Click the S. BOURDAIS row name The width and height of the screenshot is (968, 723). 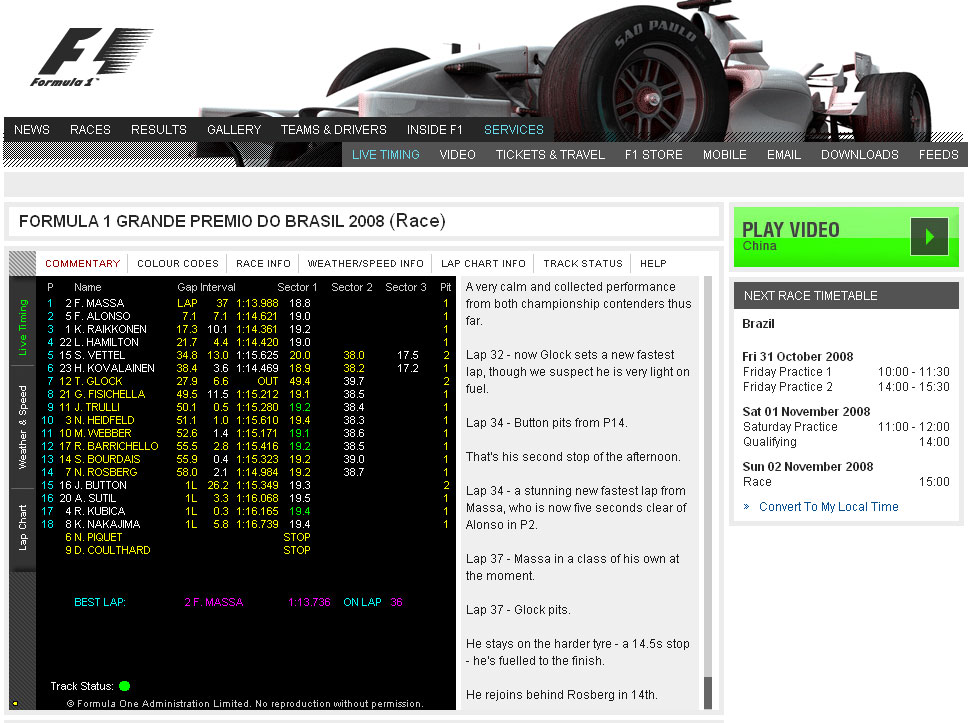(x=107, y=459)
